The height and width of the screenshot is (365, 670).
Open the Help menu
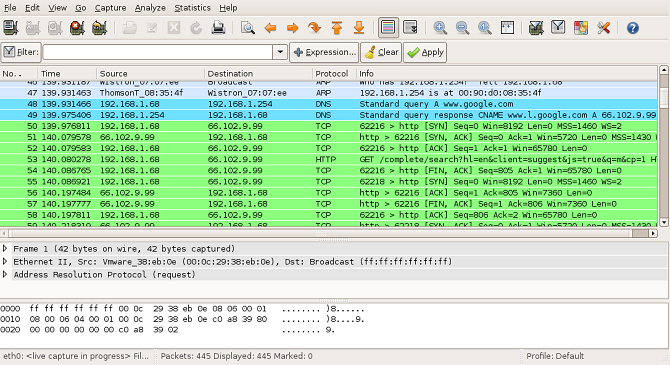pos(228,8)
